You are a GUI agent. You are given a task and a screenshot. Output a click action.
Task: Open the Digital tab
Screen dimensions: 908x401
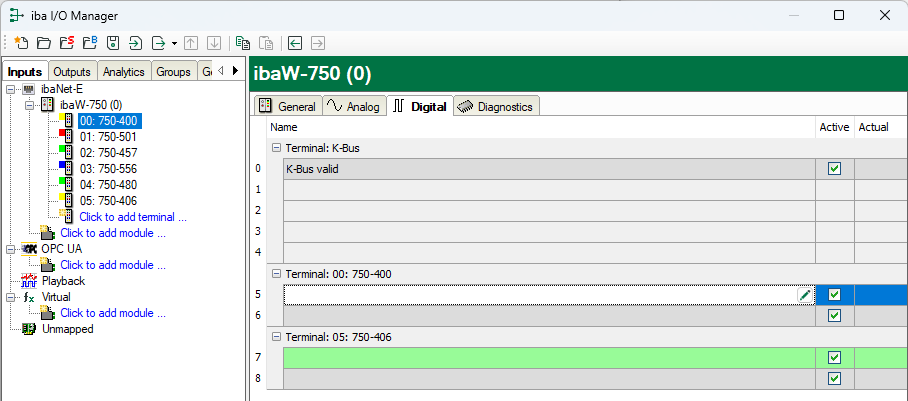click(420, 106)
